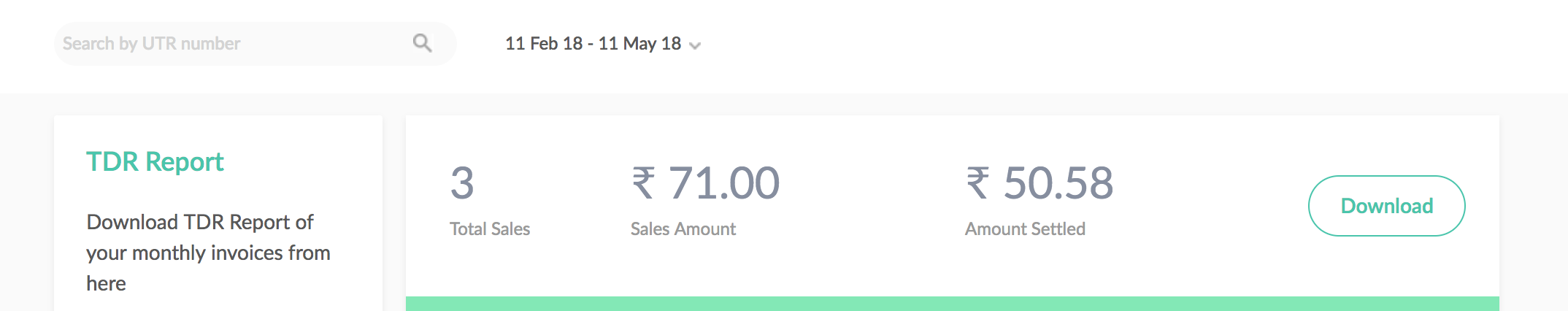Click the Sales Amount label

pos(683,229)
